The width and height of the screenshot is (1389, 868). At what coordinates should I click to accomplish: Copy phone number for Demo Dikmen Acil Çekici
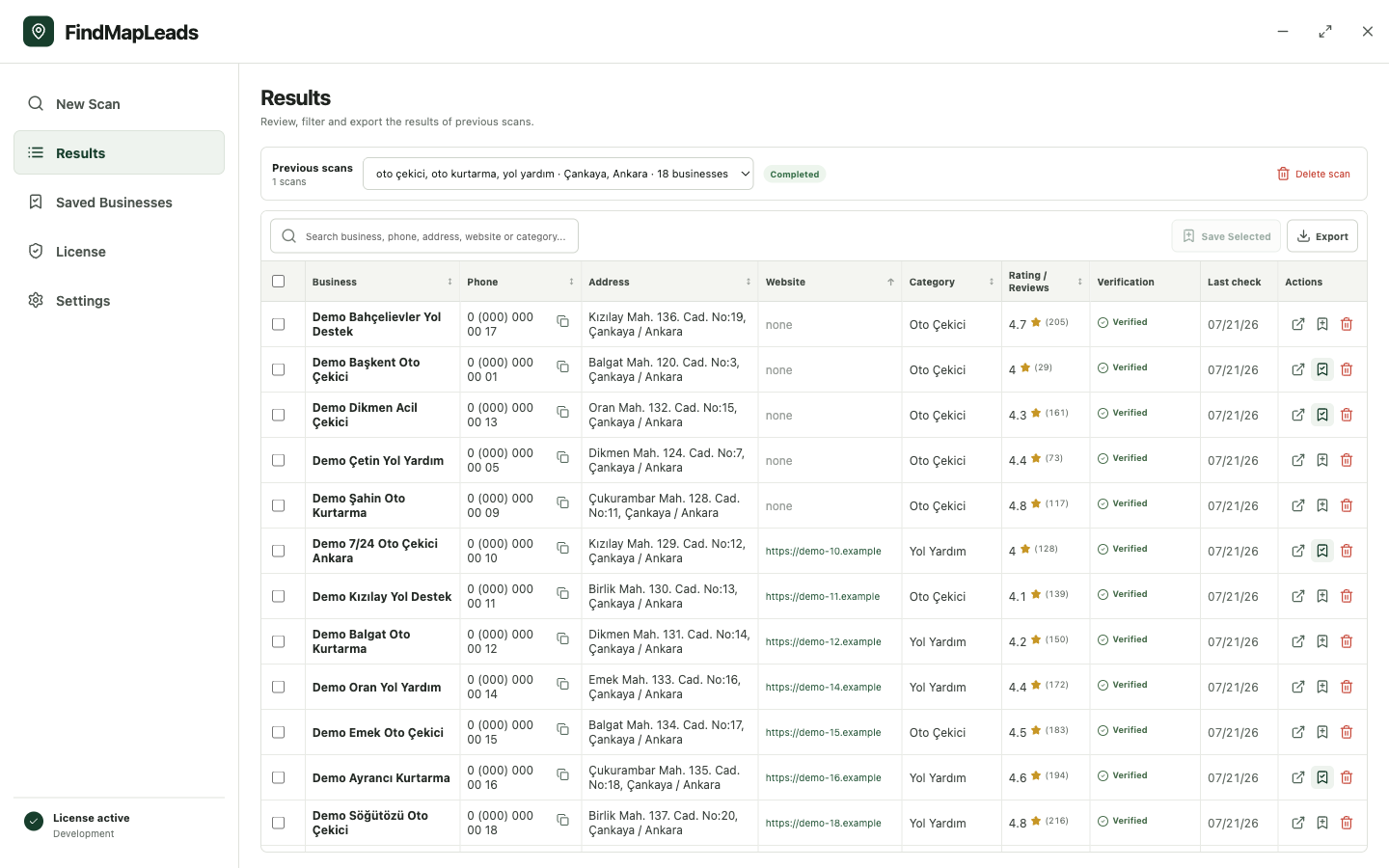[x=562, y=412]
